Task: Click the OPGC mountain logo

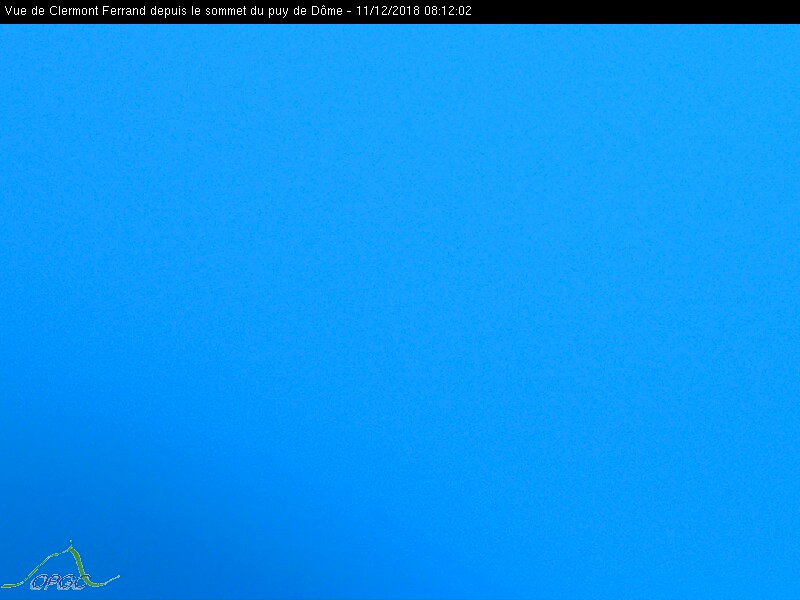Action: 60,566
